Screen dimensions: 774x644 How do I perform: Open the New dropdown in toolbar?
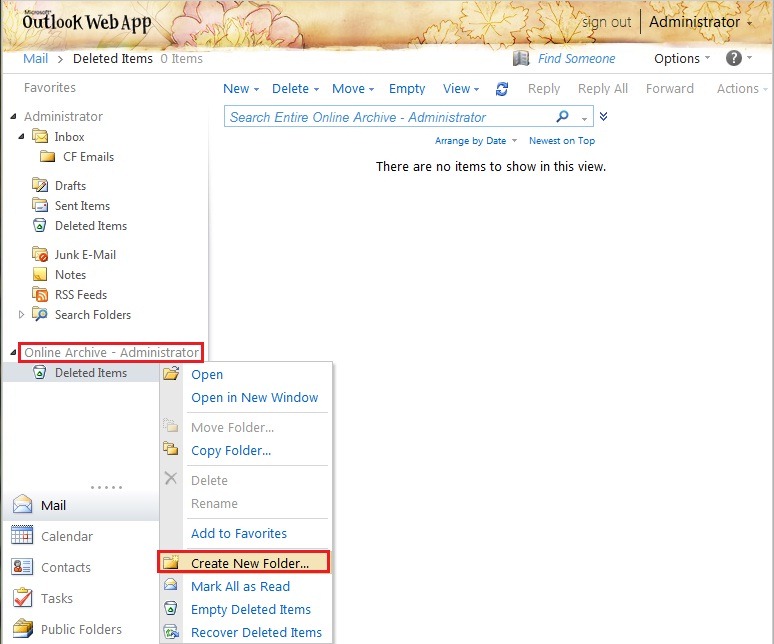[240, 89]
